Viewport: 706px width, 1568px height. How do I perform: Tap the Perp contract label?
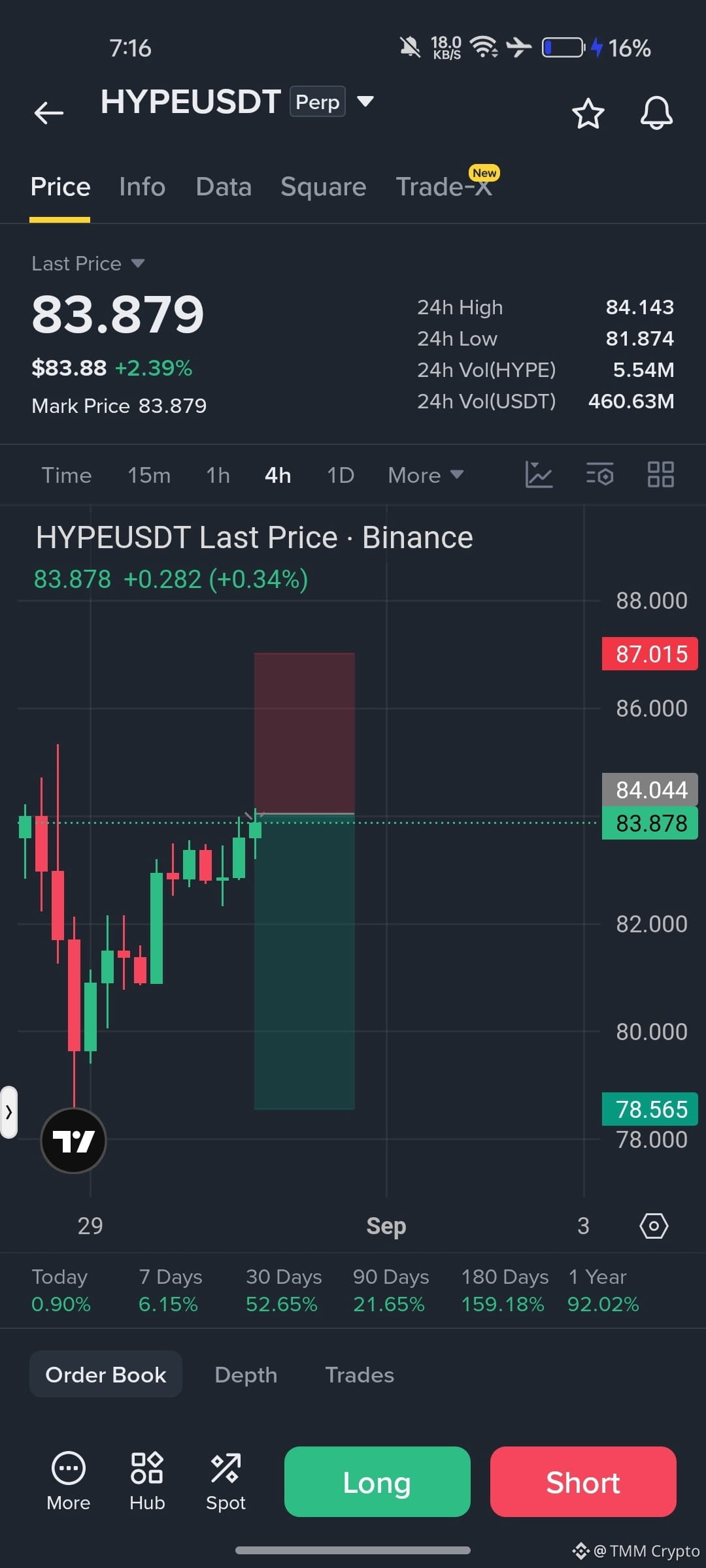pos(318,101)
